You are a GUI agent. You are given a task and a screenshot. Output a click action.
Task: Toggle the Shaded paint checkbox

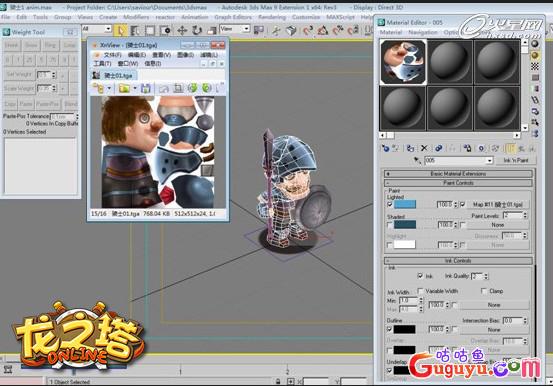pyautogui.click(x=390, y=224)
